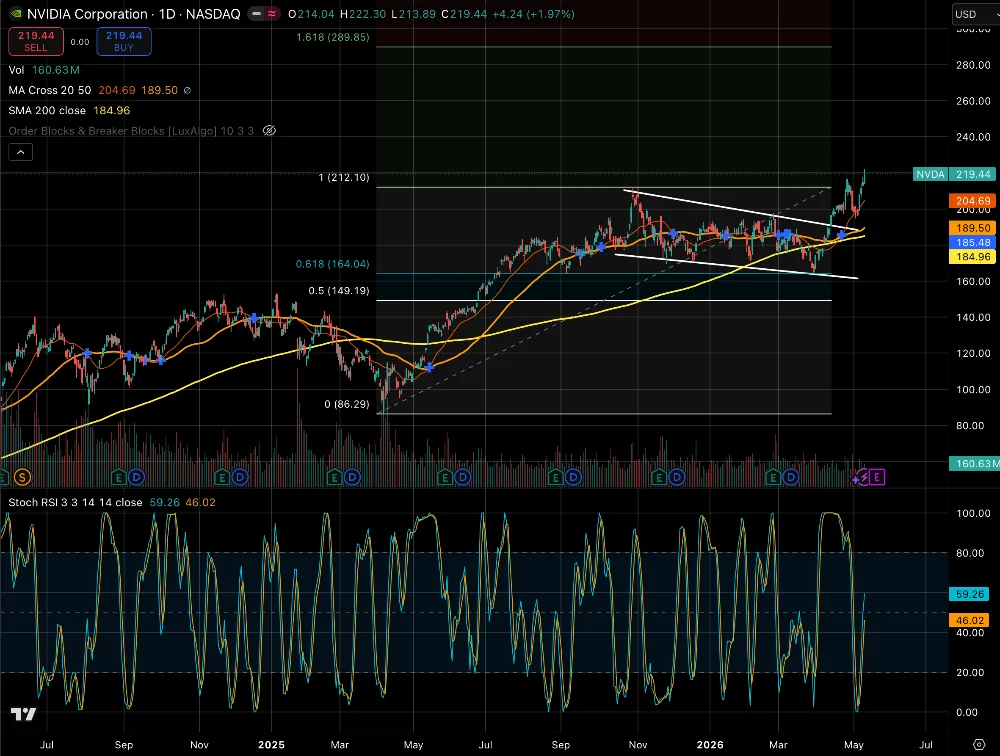This screenshot has height=756, width=1000.
Task: Click the 2025 label on the time axis
Action: [x=271, y=745]
